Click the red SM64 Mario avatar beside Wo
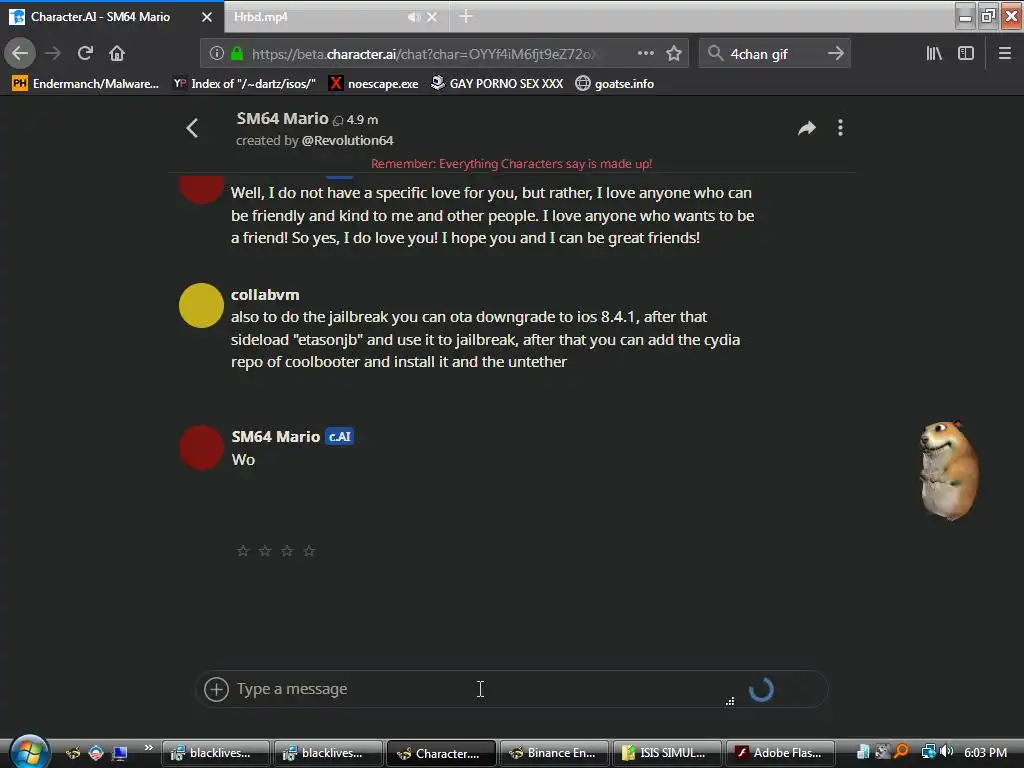 coord(201,448)
